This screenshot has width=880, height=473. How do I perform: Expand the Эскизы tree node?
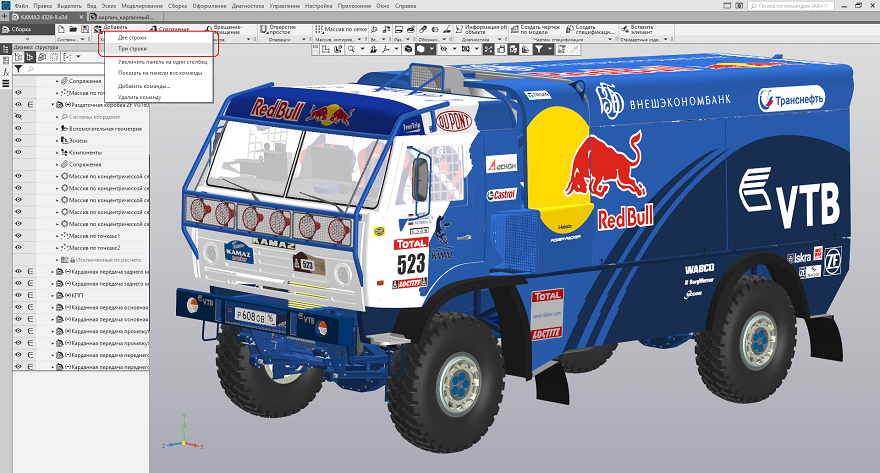tap(57, 141)
